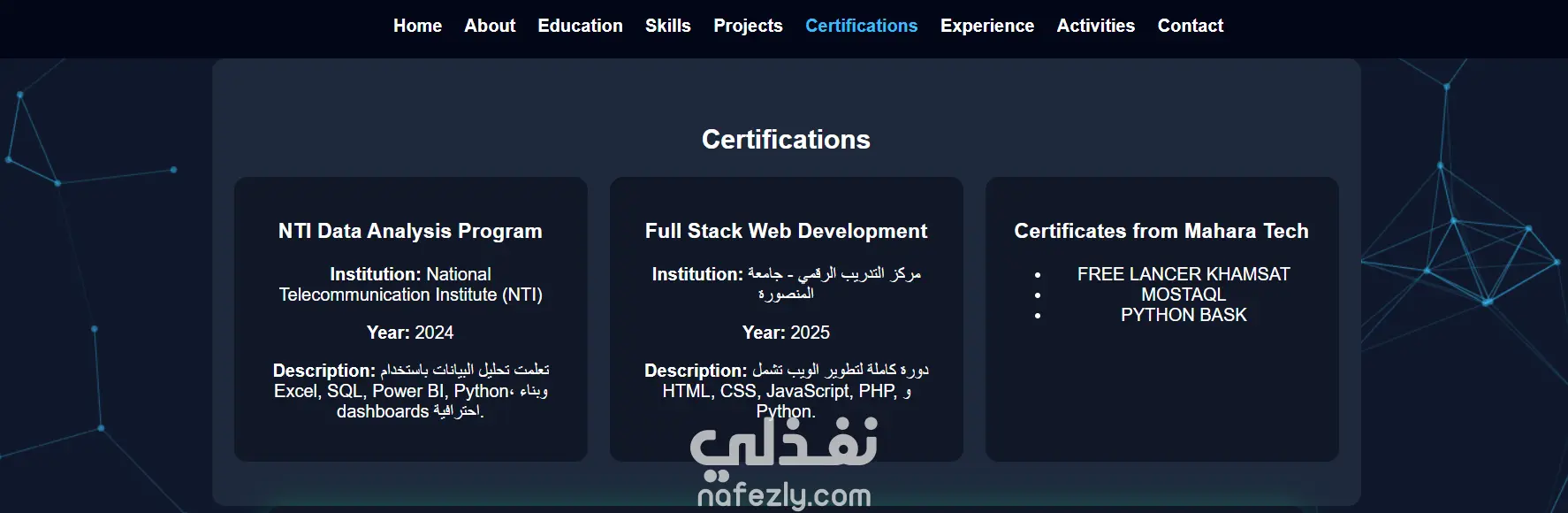Open the Projects nav item
Viewport: 1568px width, 513px height.
748,26
